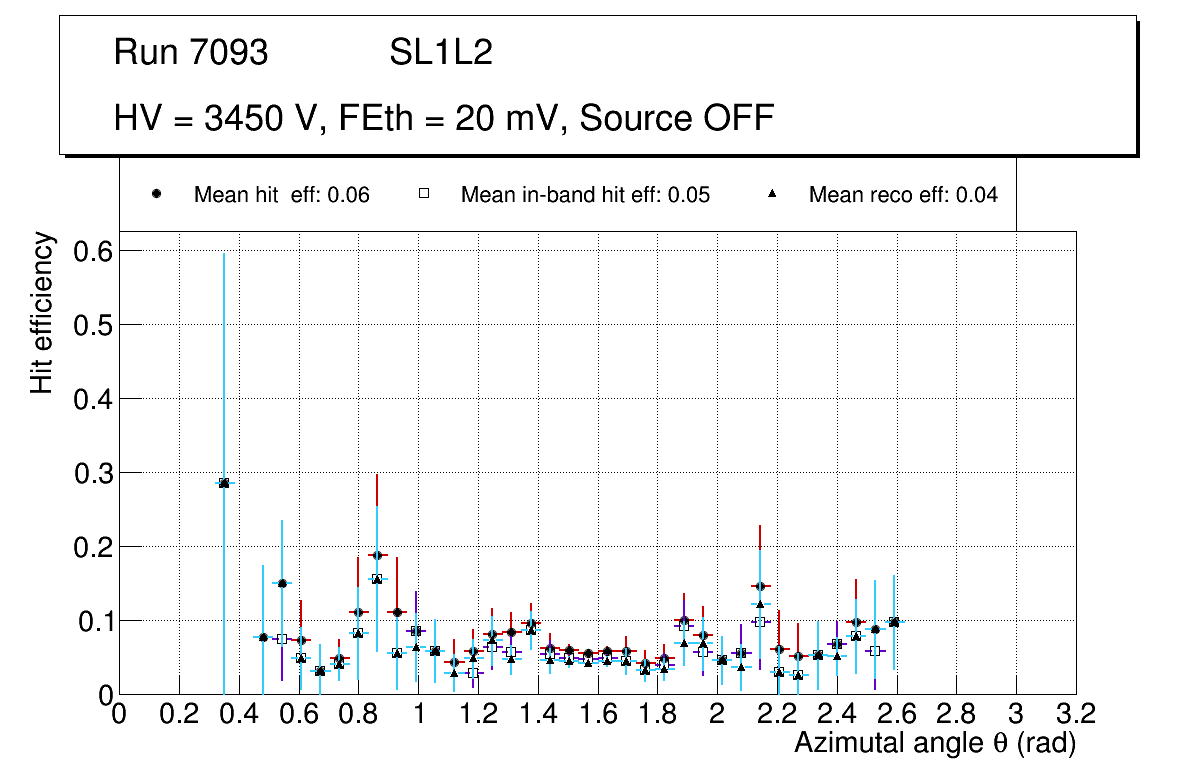1196x772 pixels.
Task: Click the circle marker peak near 0.86 rad
Action: (377, 555)
